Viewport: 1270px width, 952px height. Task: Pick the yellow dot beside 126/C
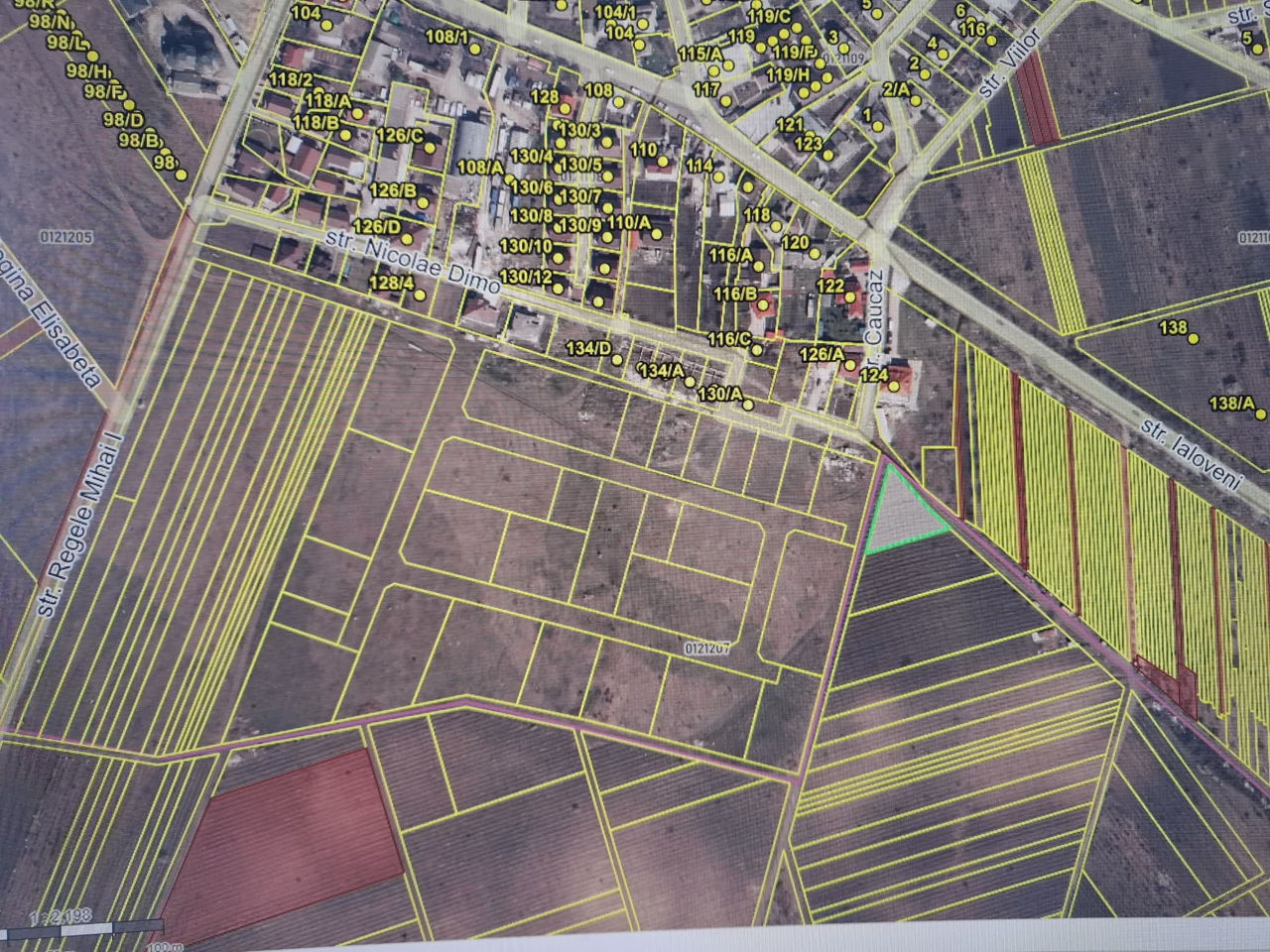431,148
